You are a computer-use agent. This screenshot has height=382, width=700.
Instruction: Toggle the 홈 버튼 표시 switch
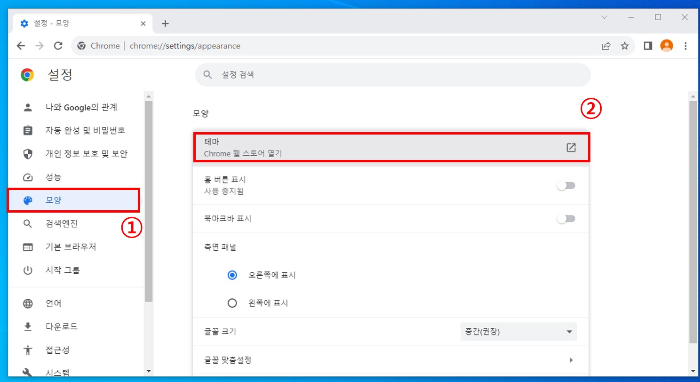point(566,186)
